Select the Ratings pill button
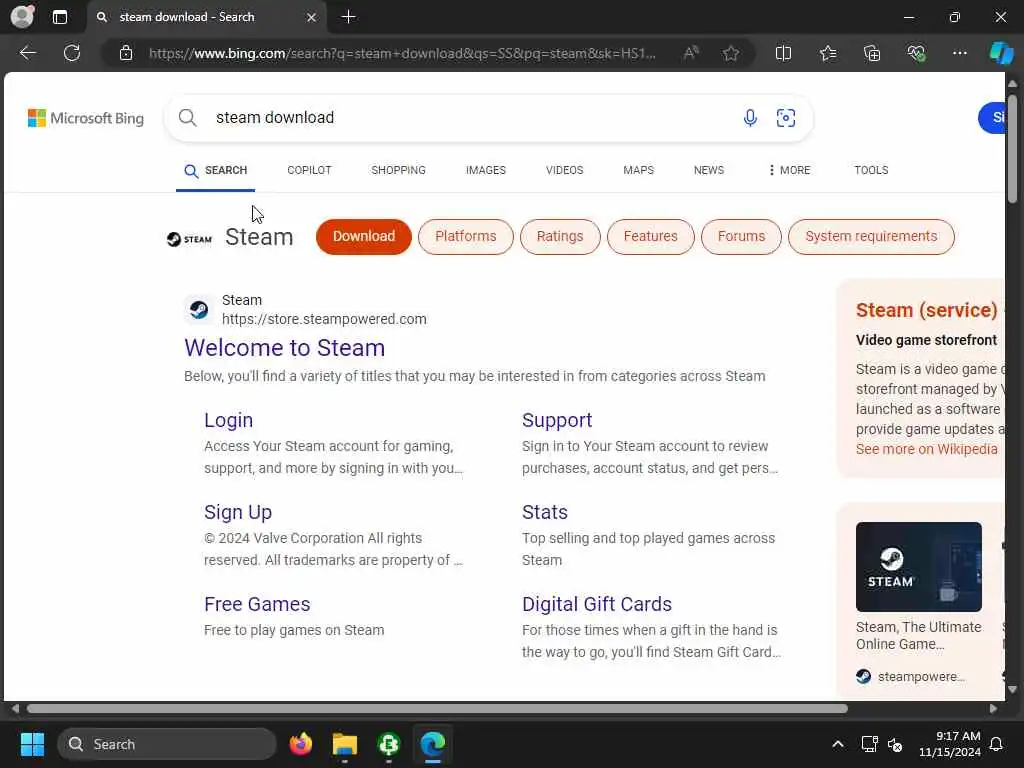Image resolution: width=1024 pixels, height=768 pixels. tap(560, 236)
